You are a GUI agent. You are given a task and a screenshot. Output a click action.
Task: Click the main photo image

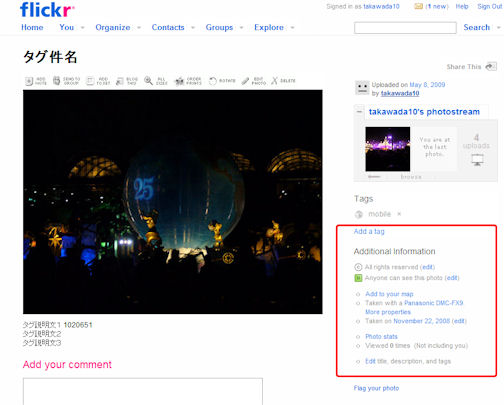[x=173, y=202]
